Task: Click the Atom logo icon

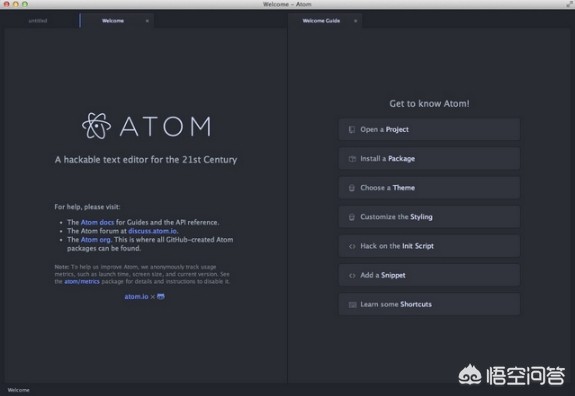Action: pyautogui.click(x=96, y=126)
